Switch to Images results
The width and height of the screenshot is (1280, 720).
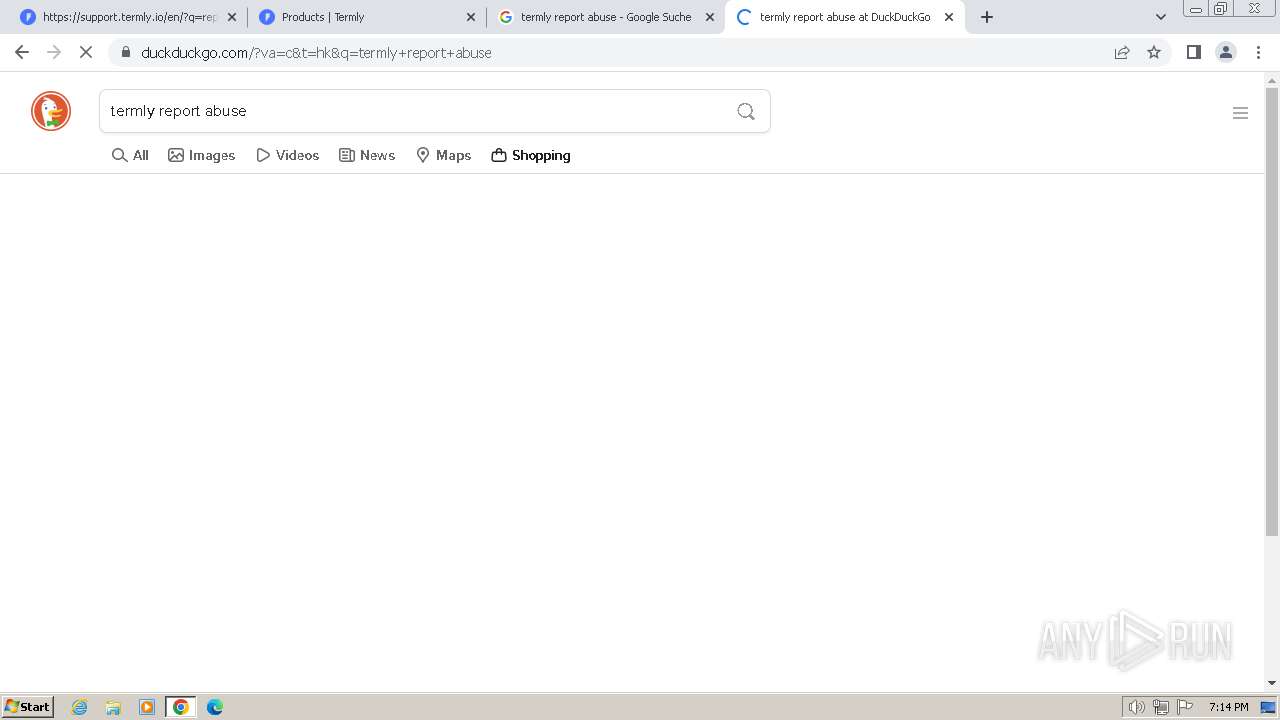[x=202, y=155]
